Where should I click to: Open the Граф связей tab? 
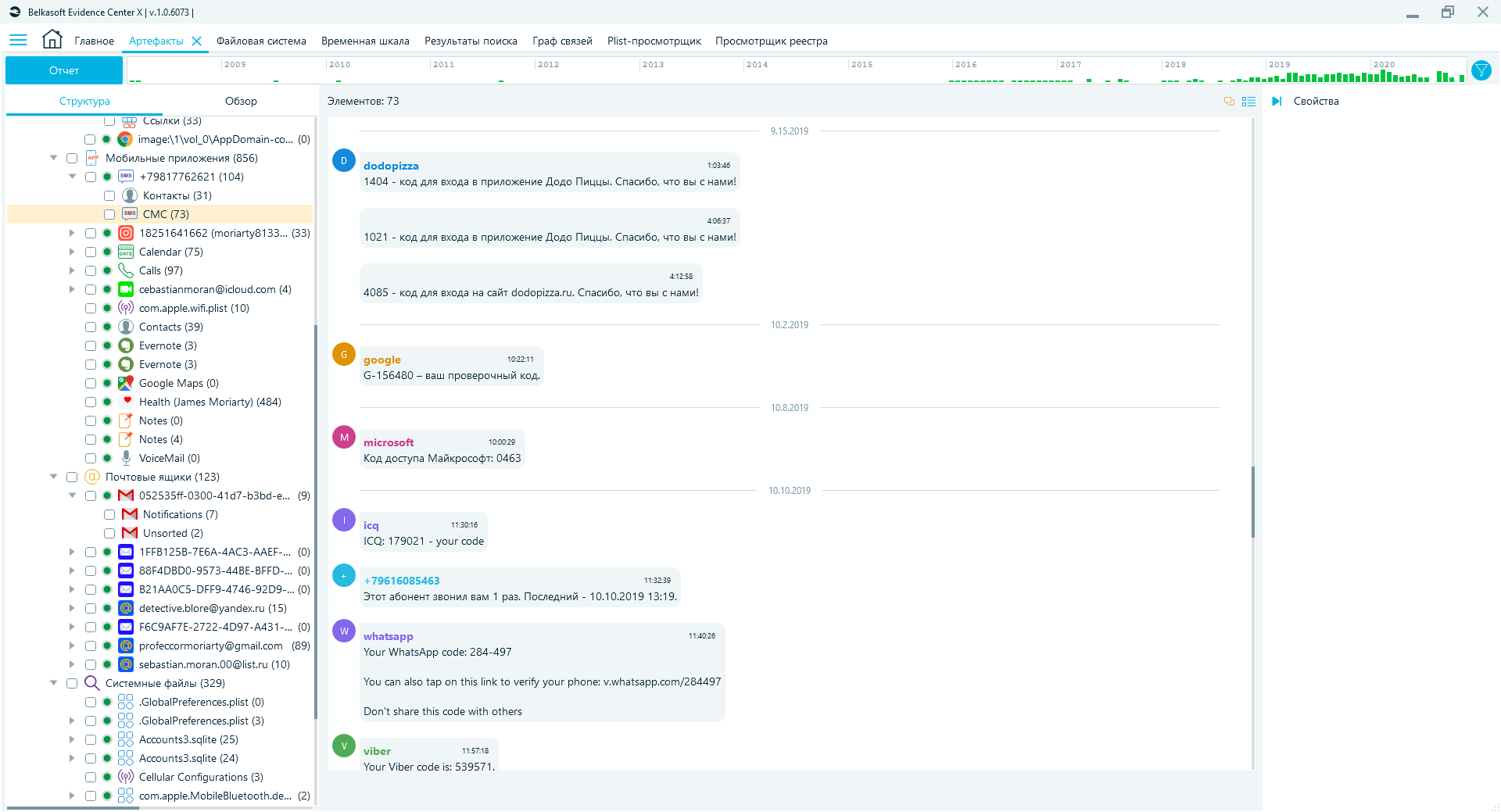click(562, 41)
